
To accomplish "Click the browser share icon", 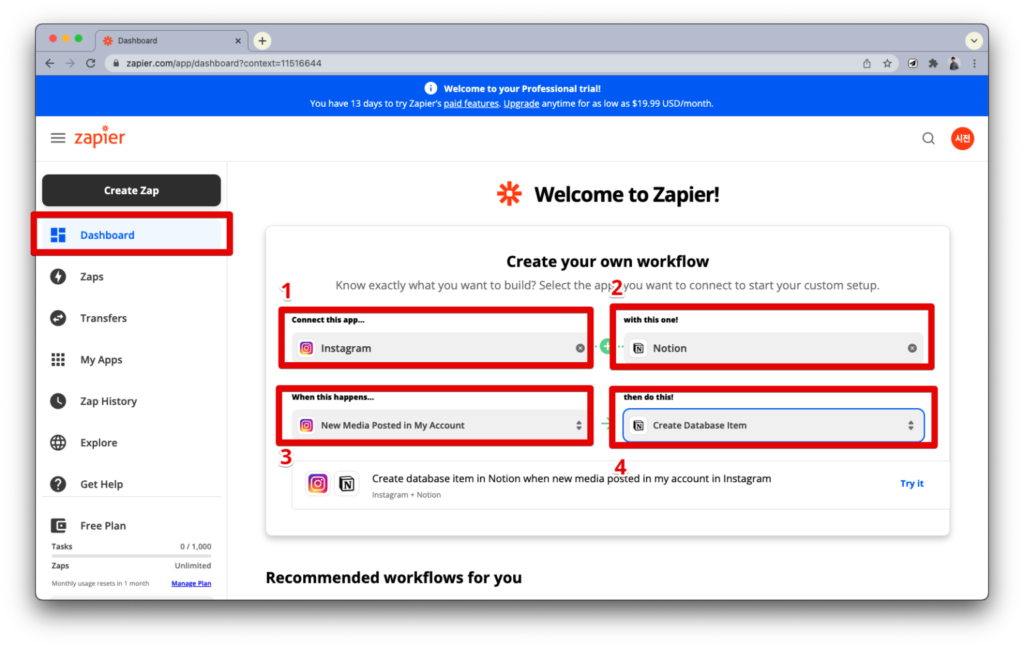I will (x=867, y=63).
